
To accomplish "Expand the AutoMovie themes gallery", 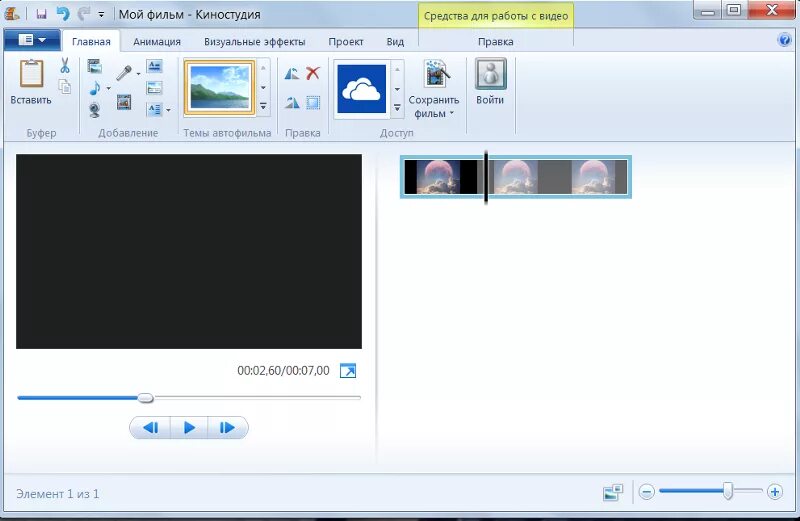I will pos(263,106).
